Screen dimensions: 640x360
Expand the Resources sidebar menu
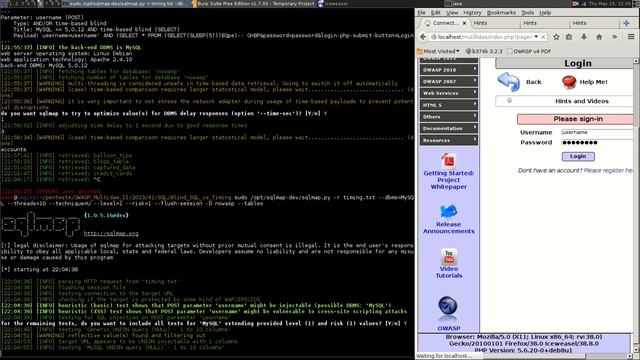448,140
